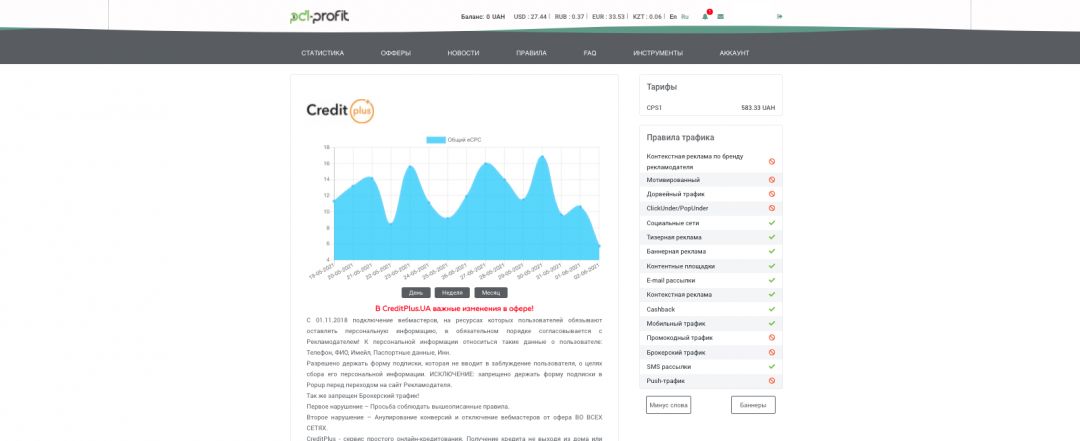Open the Аккаунт menu
Viewport: 1080px width, 441px height.
tap(734, 53)
